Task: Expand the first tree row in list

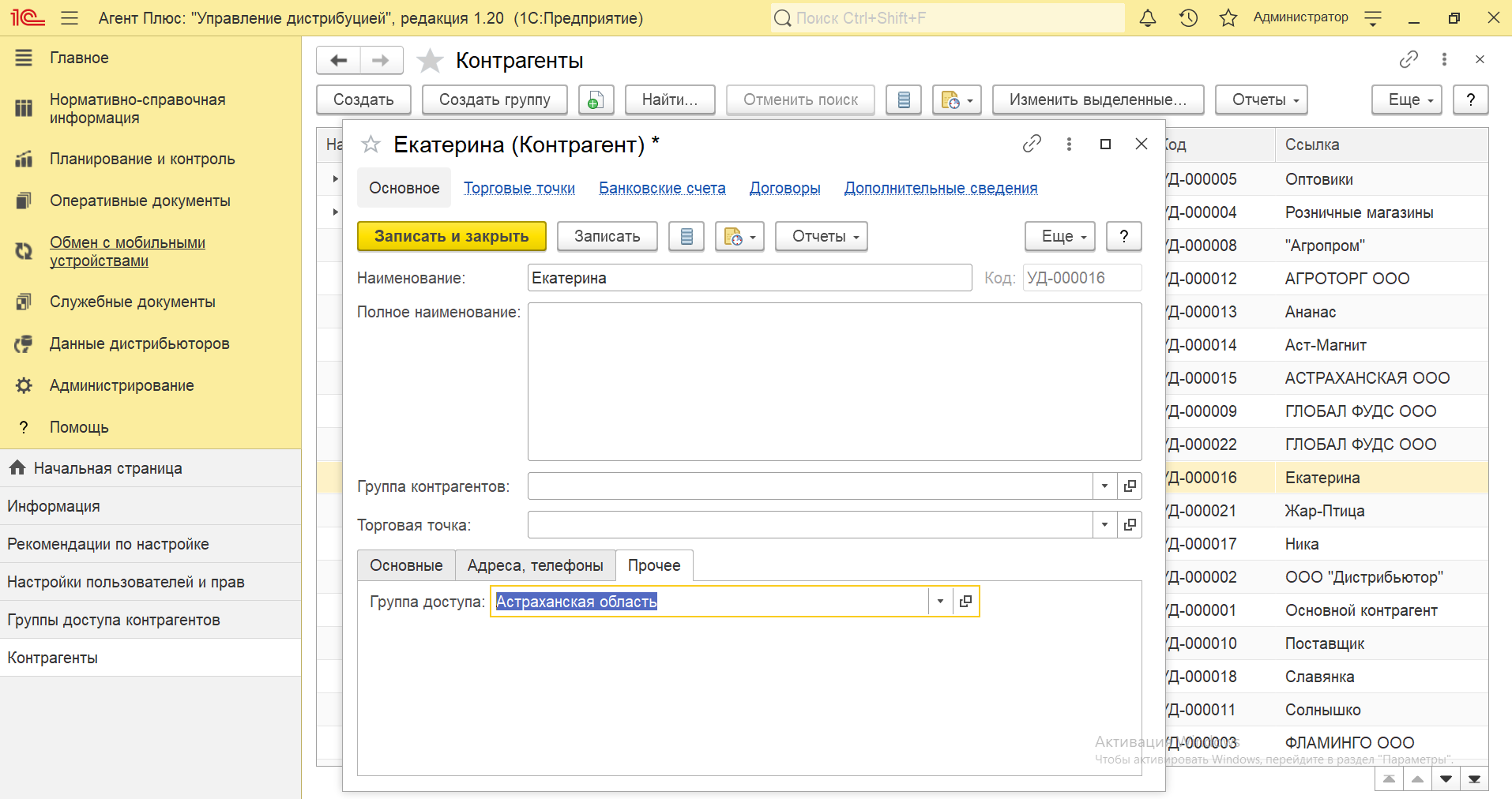Action: (335, 179)
